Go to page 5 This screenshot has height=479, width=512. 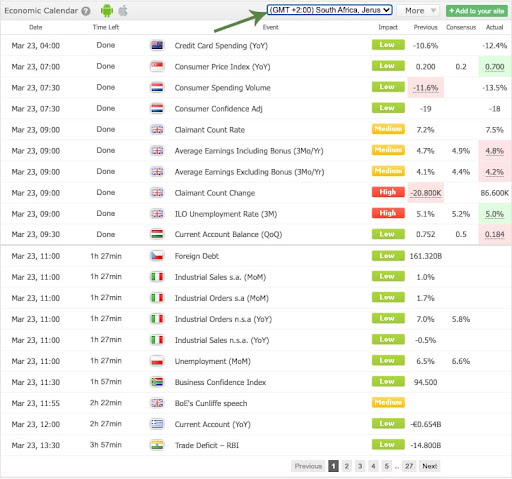(386, 466)
